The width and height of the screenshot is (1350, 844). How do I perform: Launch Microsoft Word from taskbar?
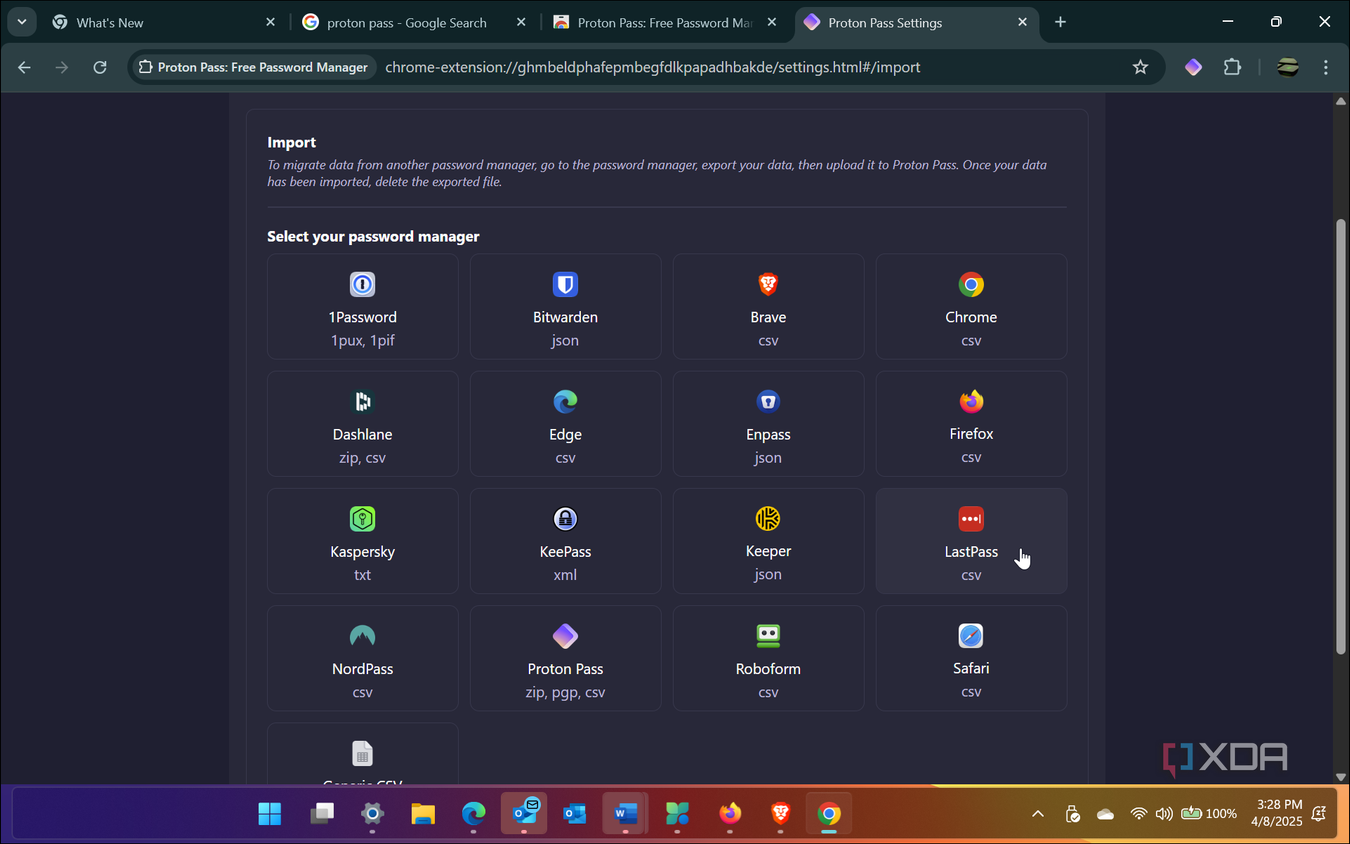[626, 814]
